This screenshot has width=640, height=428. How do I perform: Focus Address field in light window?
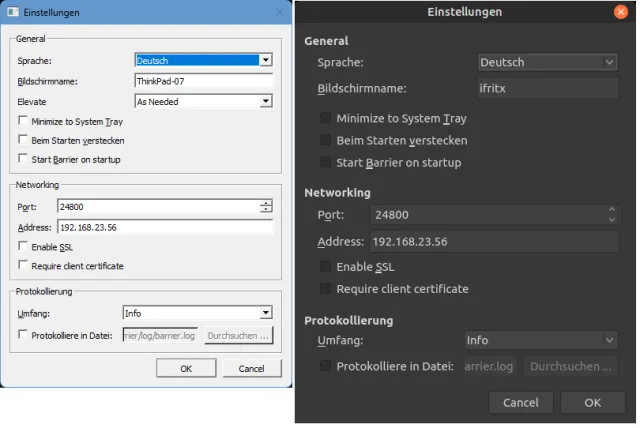point(165,227)
